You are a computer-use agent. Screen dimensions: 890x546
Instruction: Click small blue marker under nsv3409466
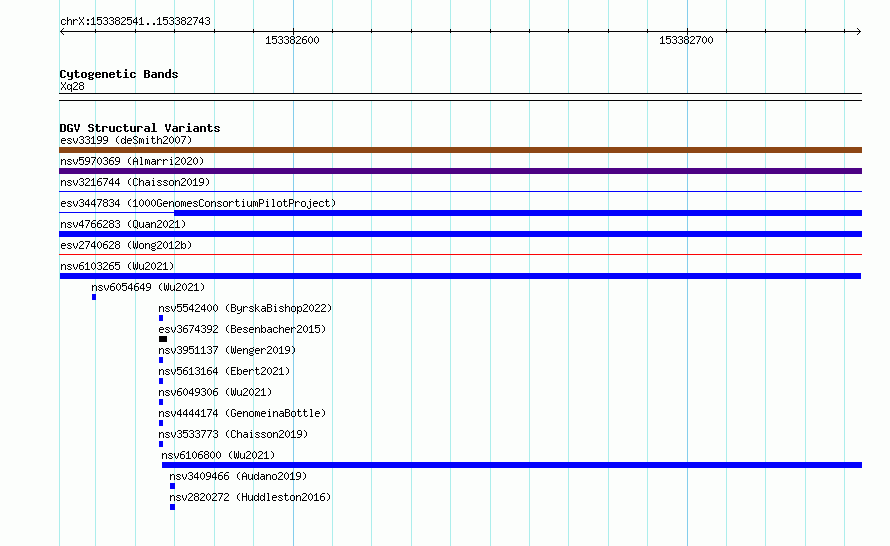(172, 486)
